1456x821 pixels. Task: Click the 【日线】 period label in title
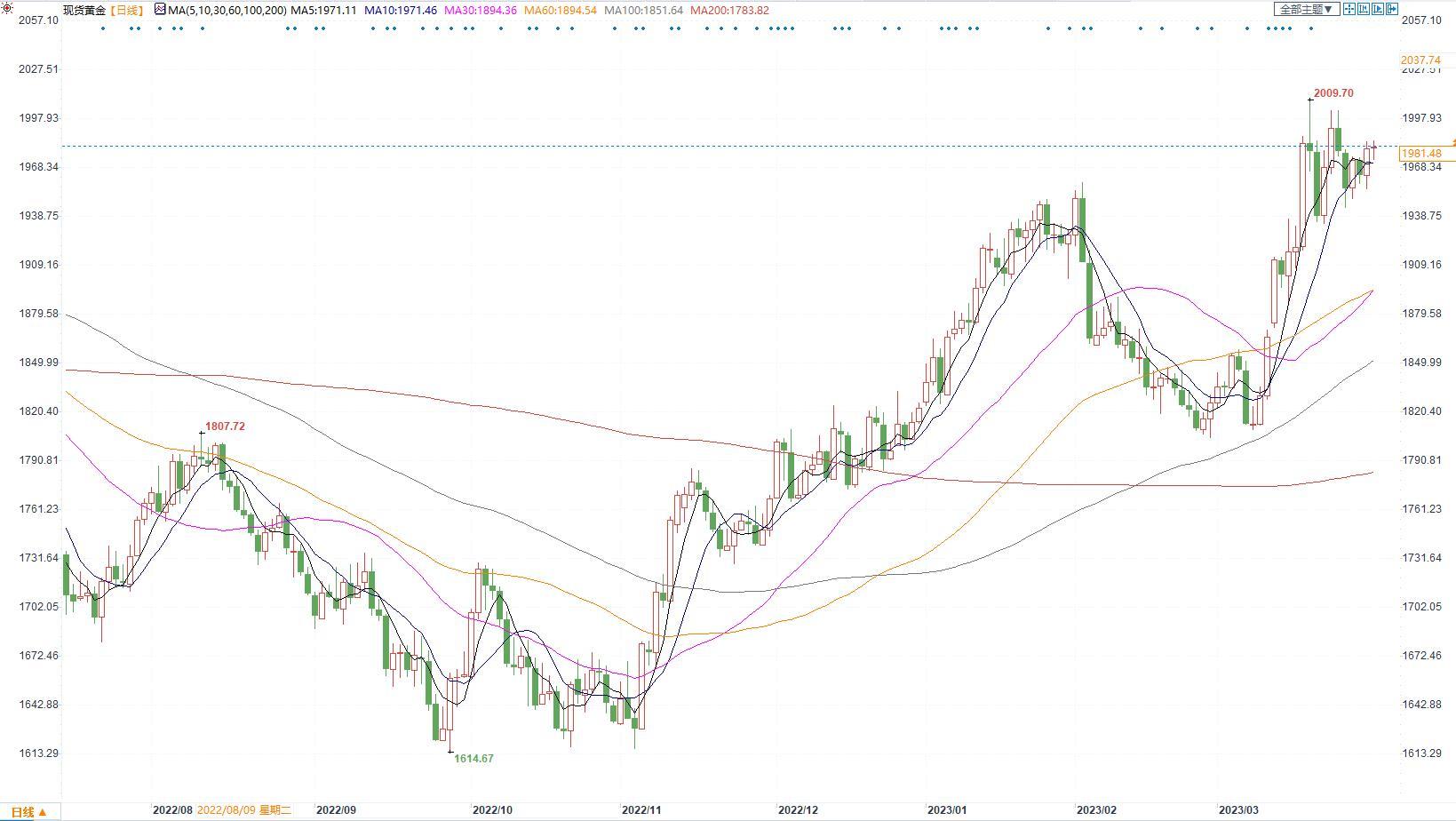125,11
